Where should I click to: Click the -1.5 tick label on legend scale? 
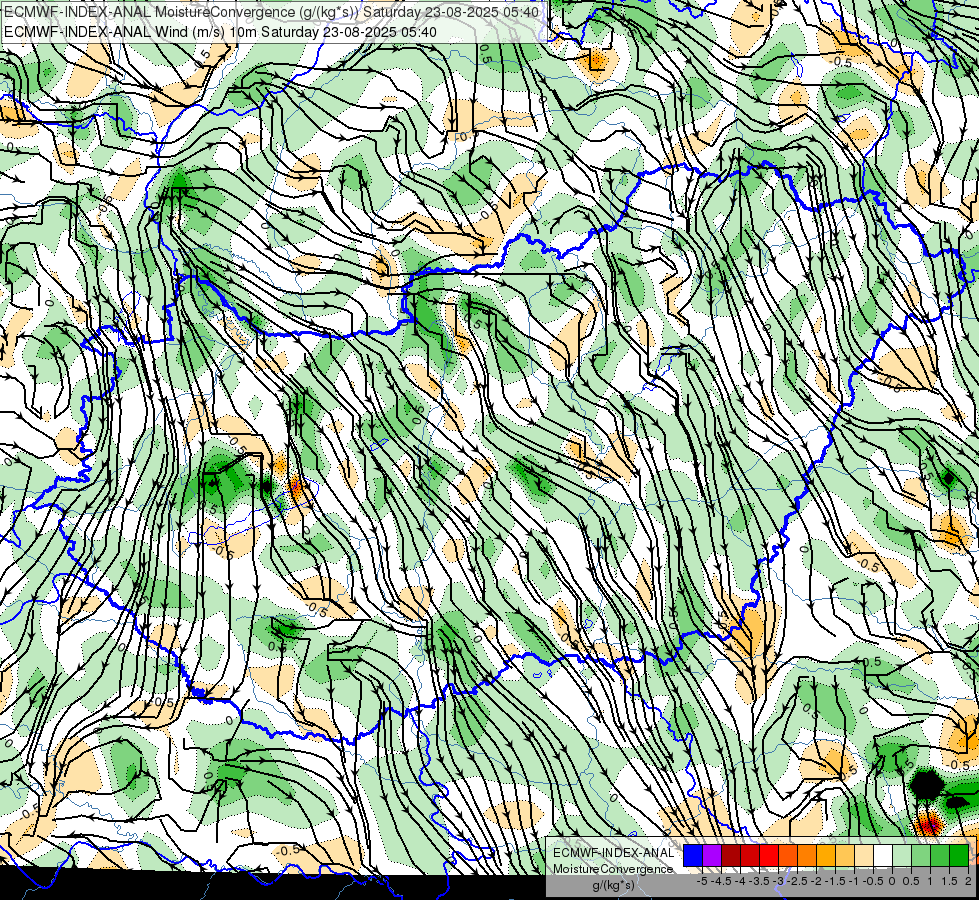(x=835, y=881)
